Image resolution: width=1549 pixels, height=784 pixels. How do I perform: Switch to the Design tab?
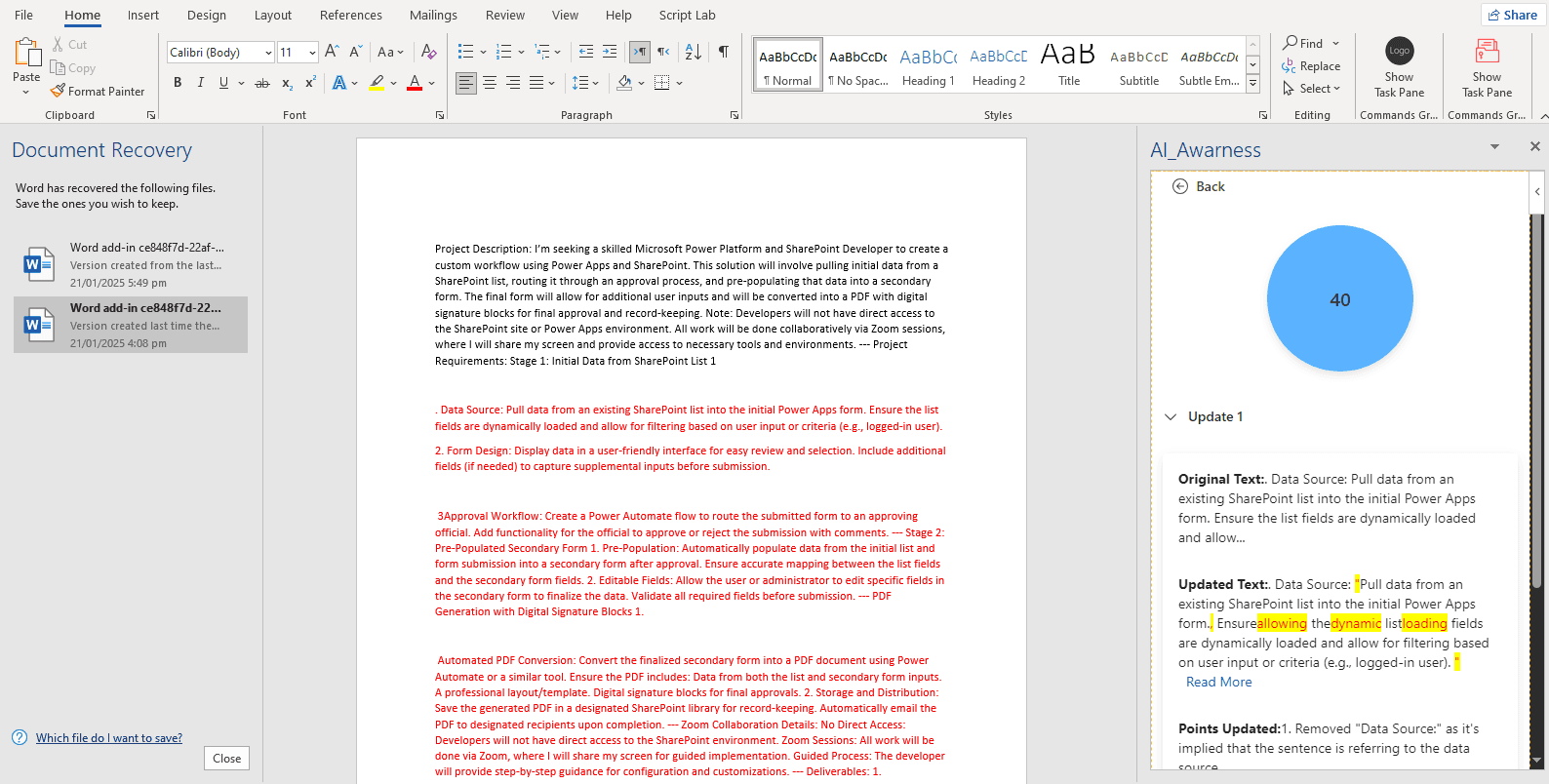pyautogui.click(x=207, y=15)
